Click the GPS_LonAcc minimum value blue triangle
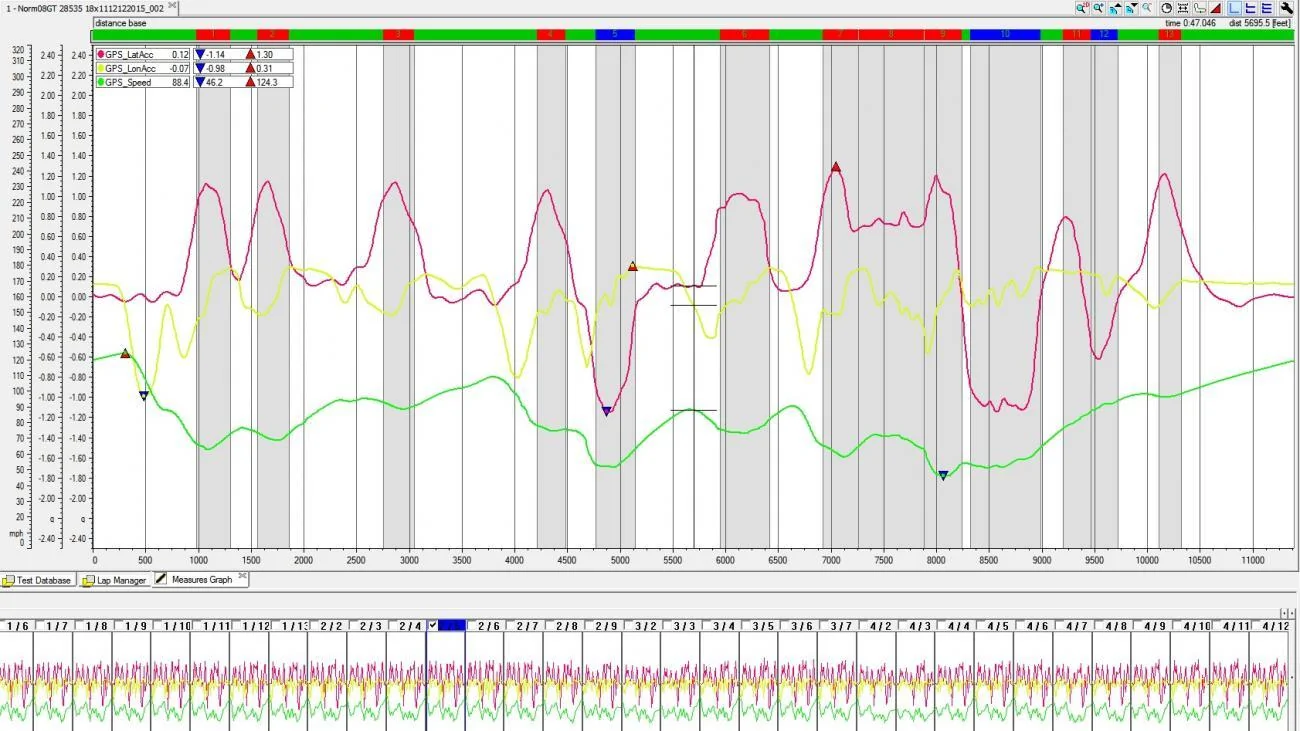Screen dimensions: 1300x731 [200, 68]
